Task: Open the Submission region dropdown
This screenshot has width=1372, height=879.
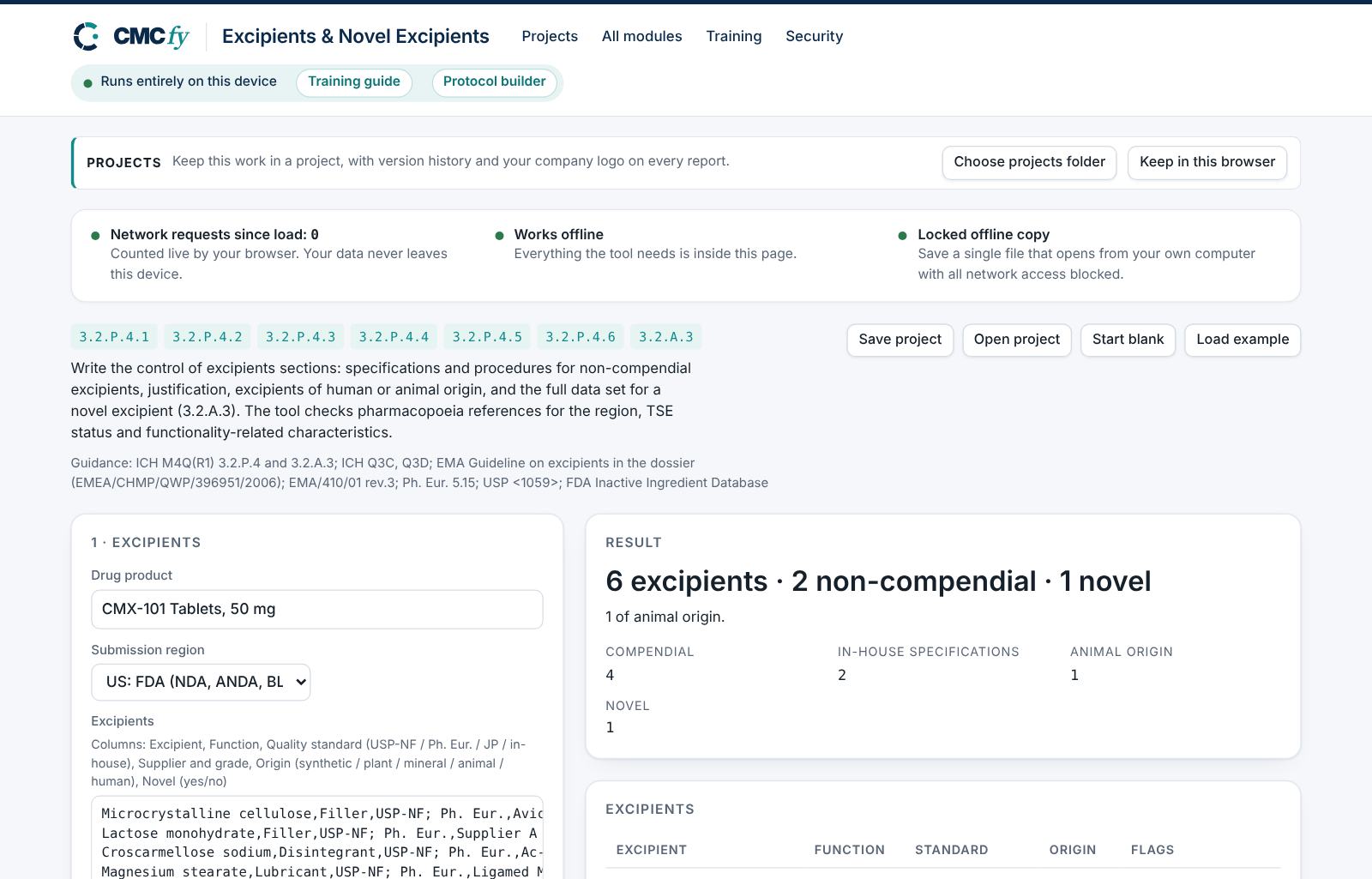Action: [x=201, y=682]
